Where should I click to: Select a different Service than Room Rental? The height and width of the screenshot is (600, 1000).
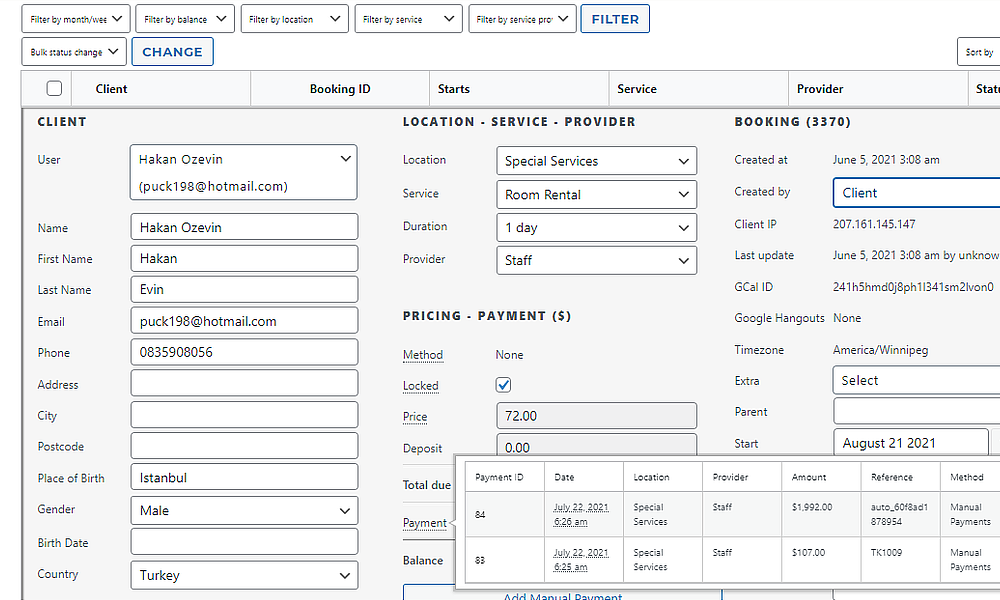click(596, 194)
